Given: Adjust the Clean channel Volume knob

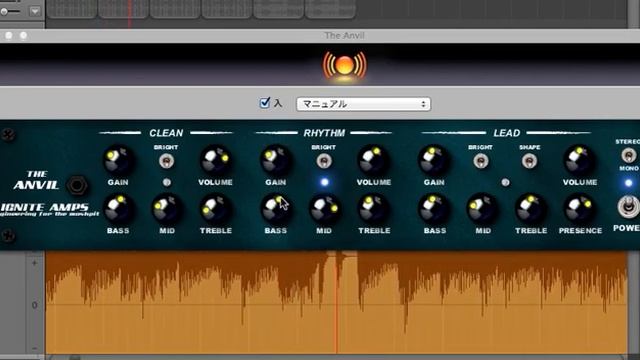Looking at the screenshot, I should coord(216,160).
